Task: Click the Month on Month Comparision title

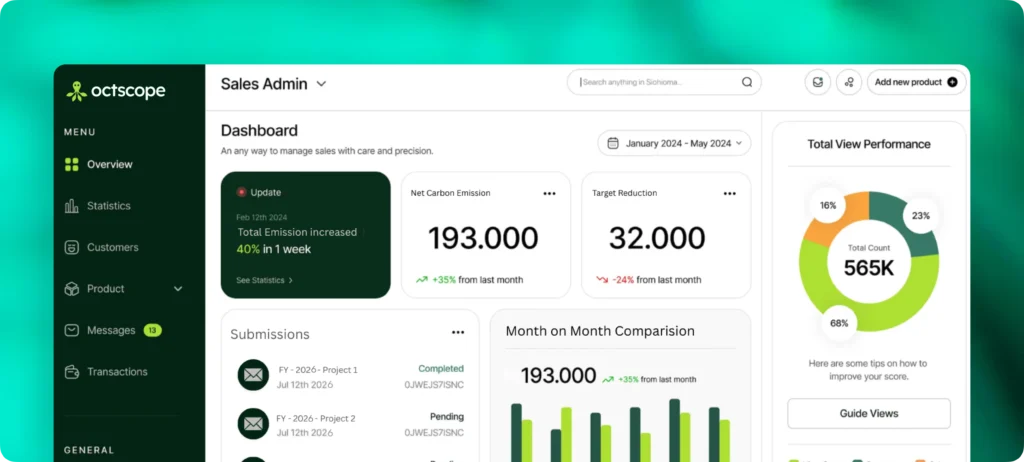Action: tap(600, 331)
